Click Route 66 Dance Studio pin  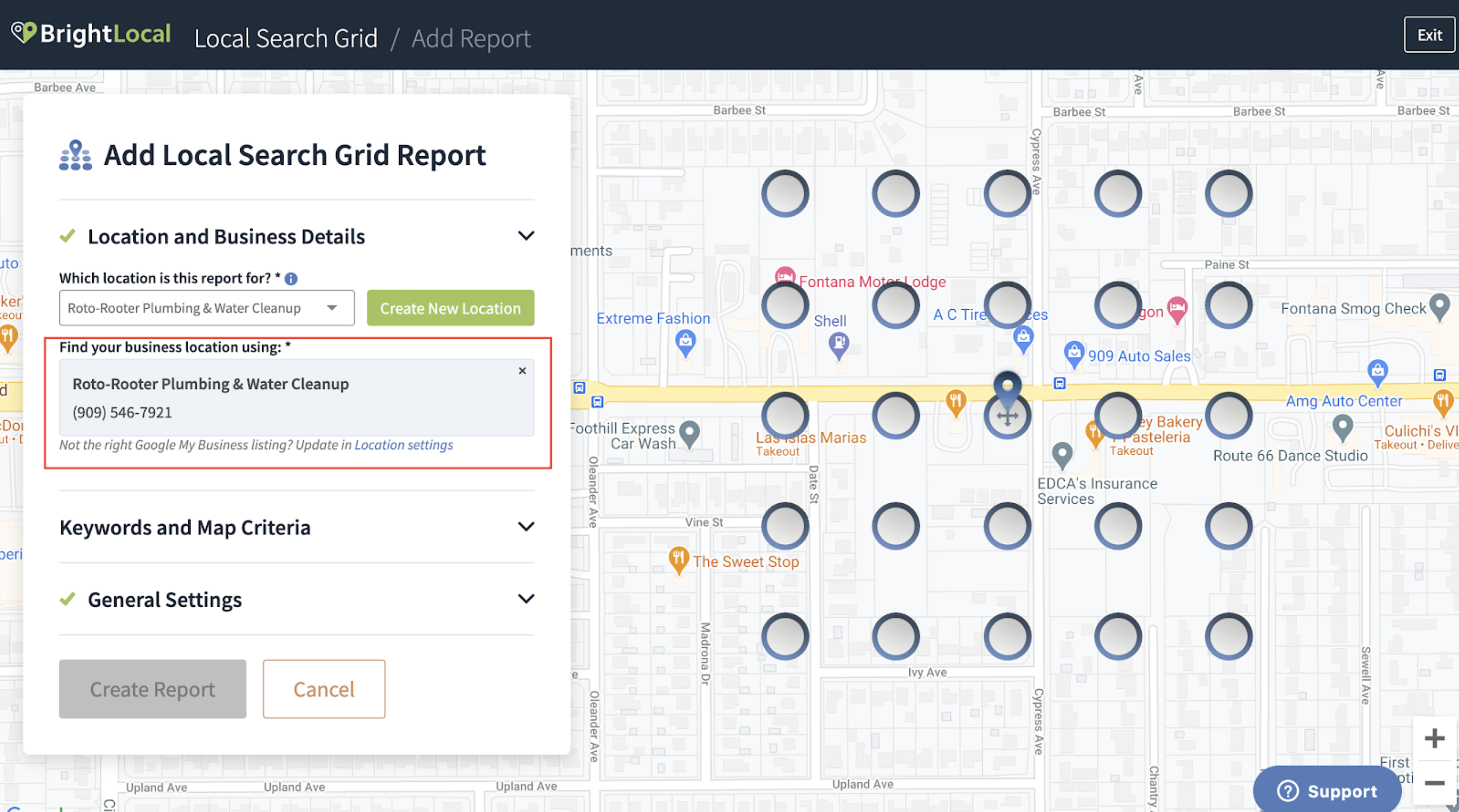[1342, 429]
